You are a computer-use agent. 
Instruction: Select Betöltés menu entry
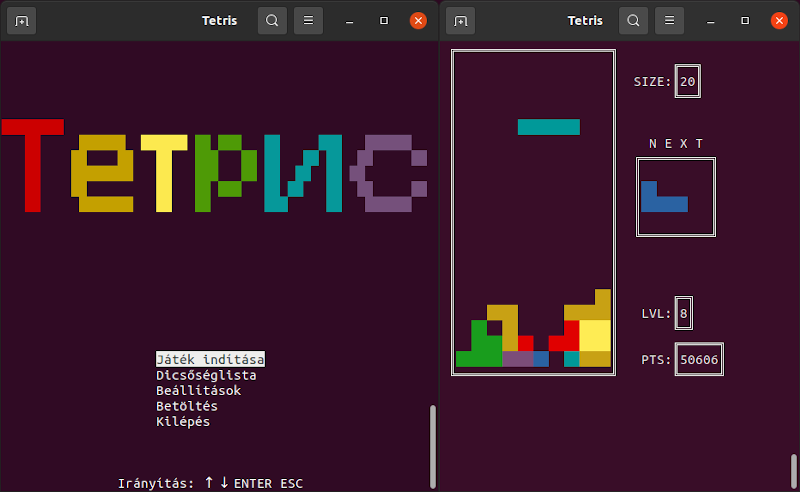[x=187, y=406]
